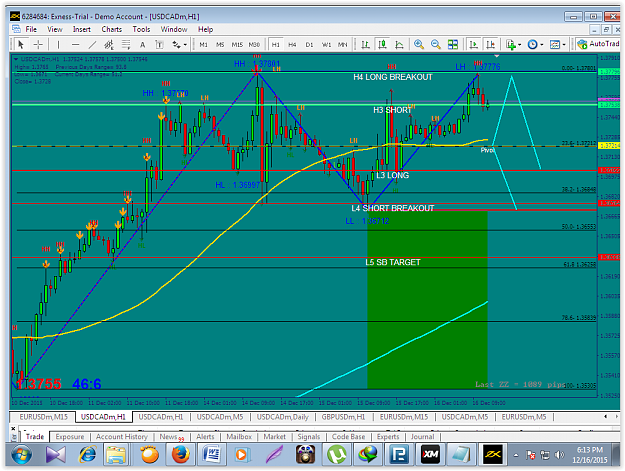Screen dimensions: 625x471
Task: Click the AutoTrading button
Action: click(x=598, y=44)
